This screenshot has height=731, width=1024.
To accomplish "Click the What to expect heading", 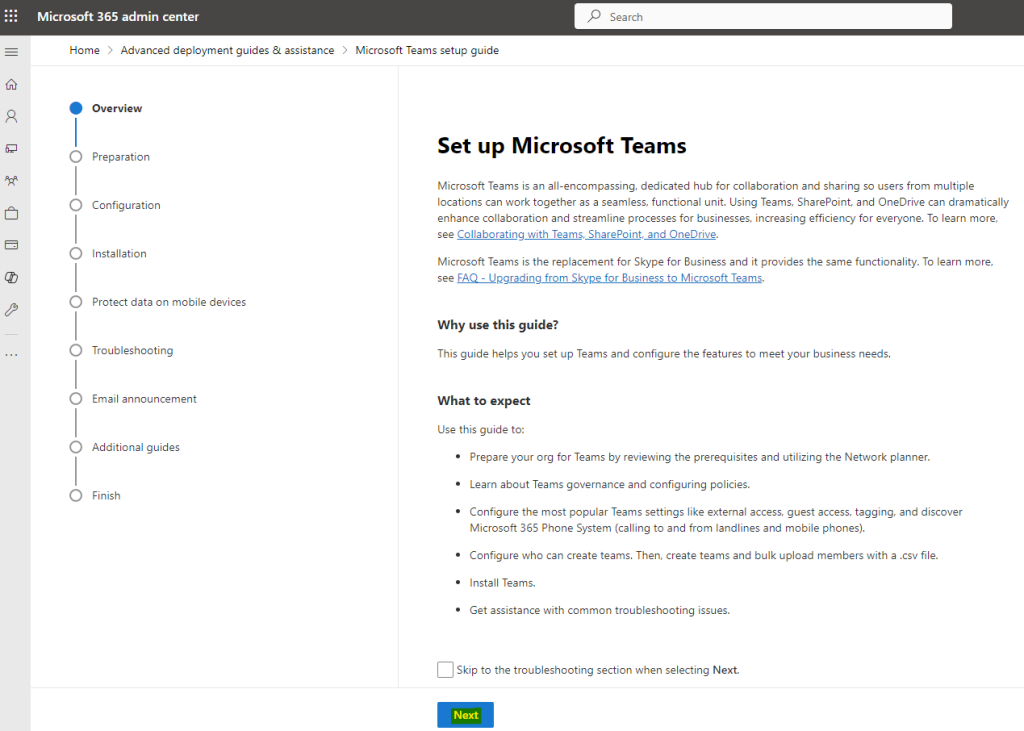I will (484, 400).
